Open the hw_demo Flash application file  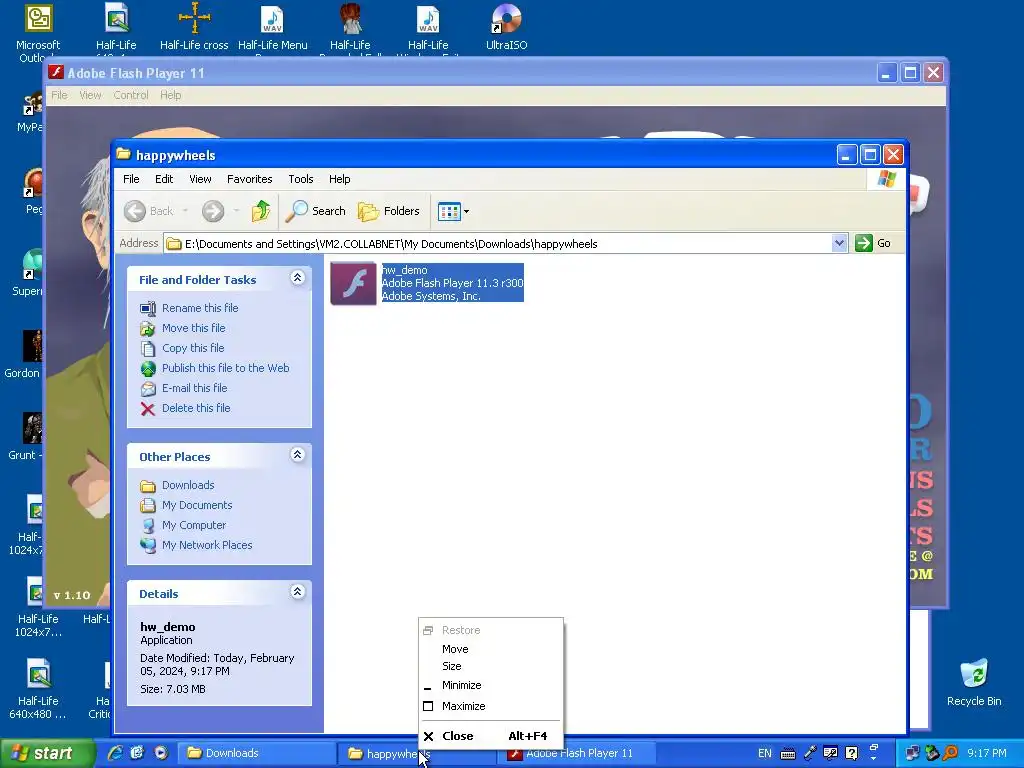(x=353, y=283)
